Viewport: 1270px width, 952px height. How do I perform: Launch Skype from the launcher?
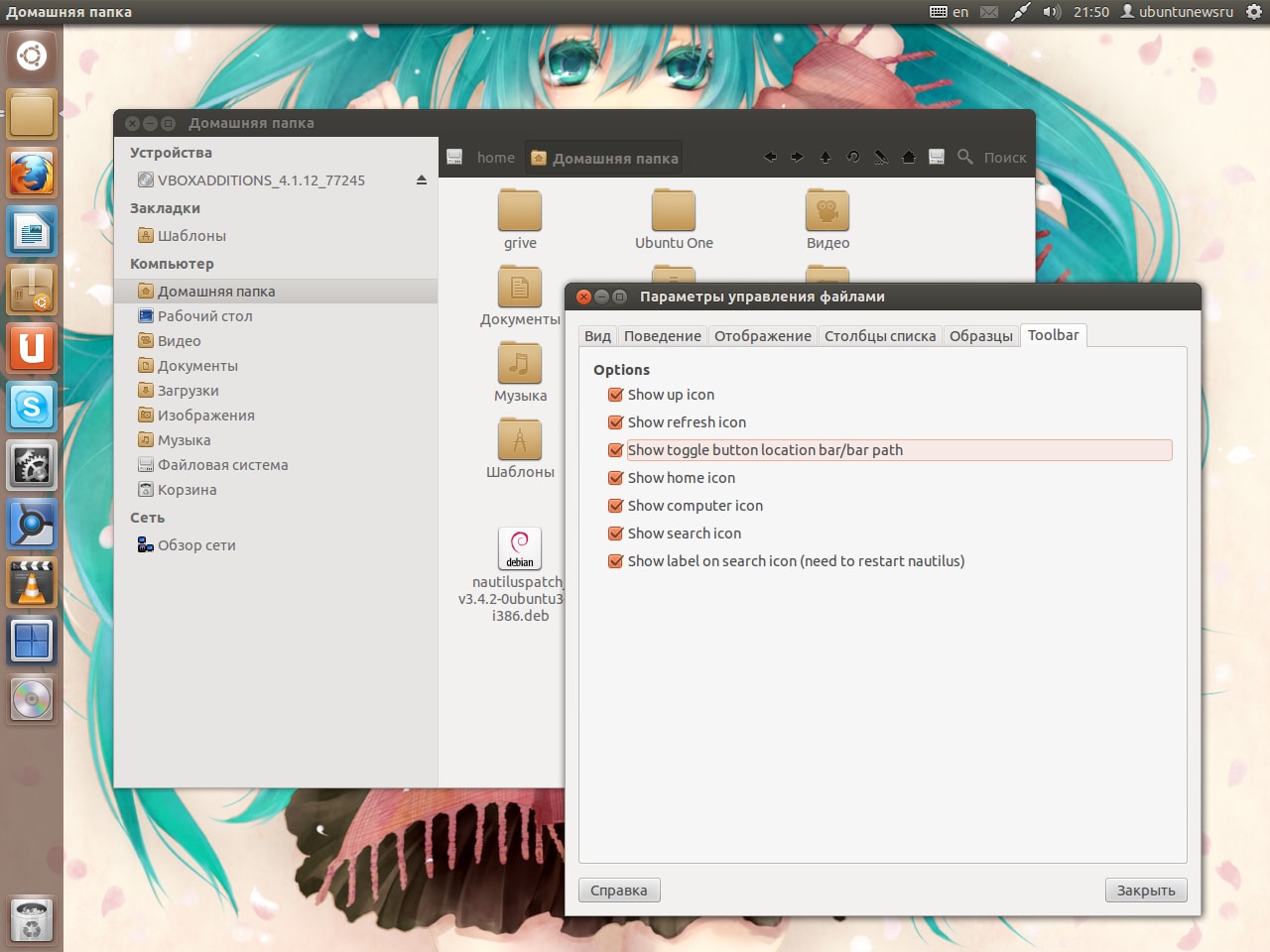(32, 408)
